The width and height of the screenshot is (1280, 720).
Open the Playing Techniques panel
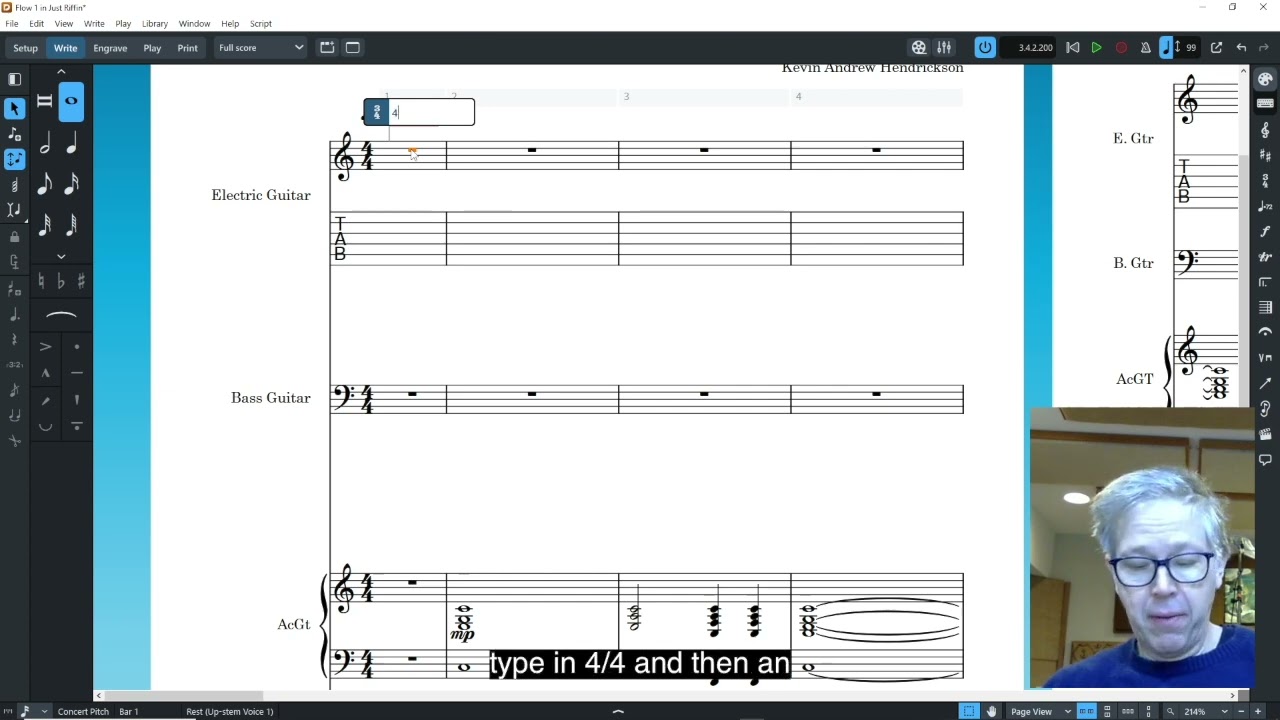coord(1265,358)
